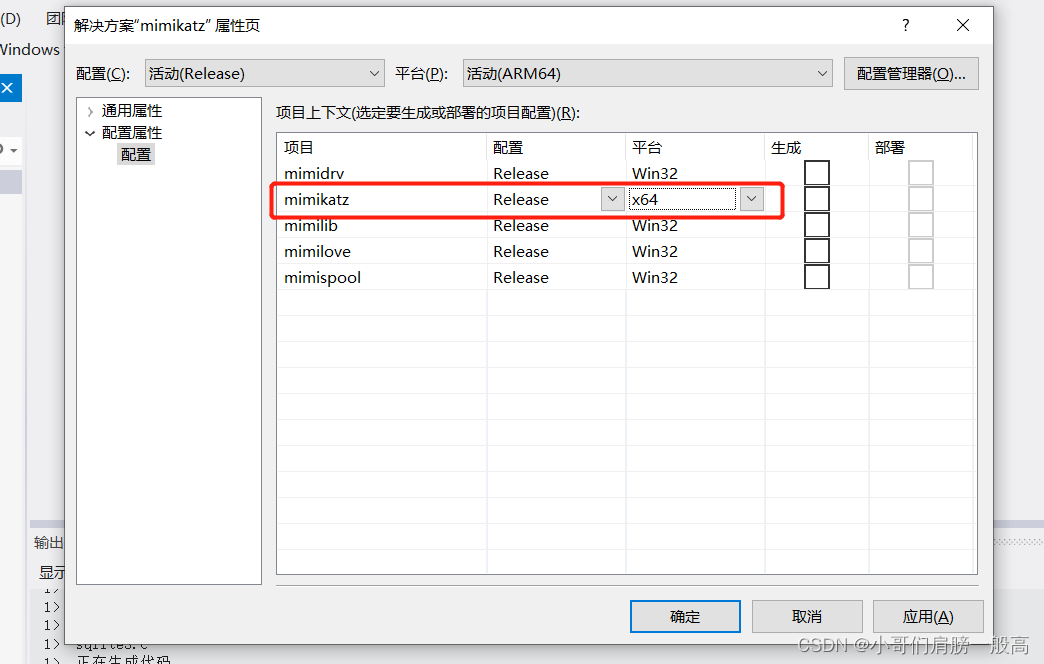The height and width of the screenshot is (664, 1044).
Task: Click the 项目 column header
Action: [382, 147]
